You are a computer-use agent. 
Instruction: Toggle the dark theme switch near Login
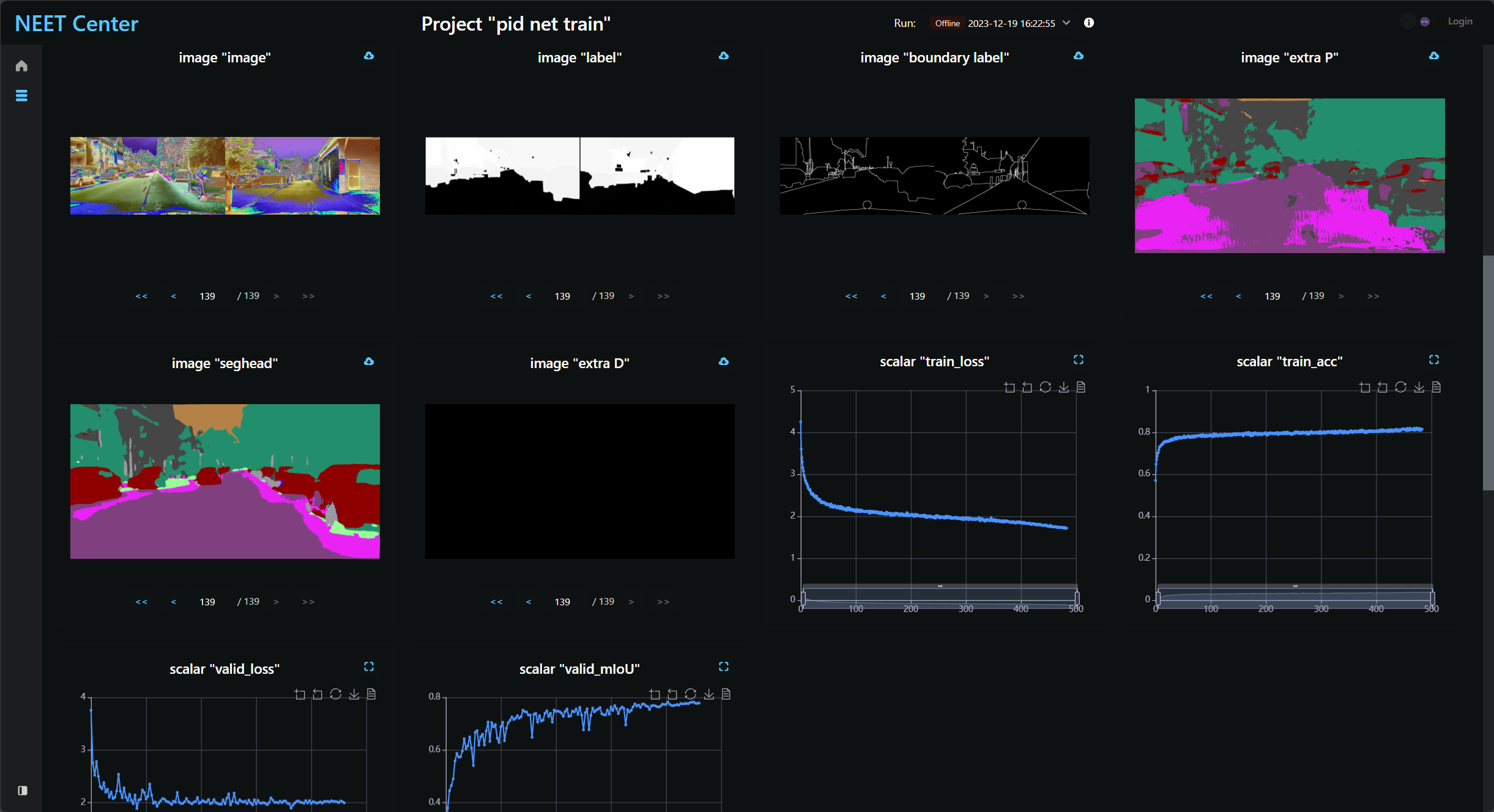(1416, 22)
